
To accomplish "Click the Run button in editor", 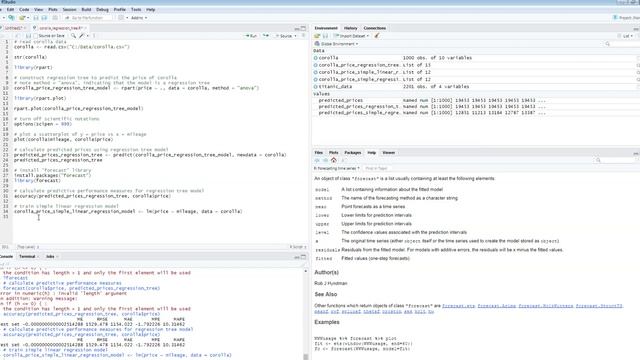I will coord(251,36).
